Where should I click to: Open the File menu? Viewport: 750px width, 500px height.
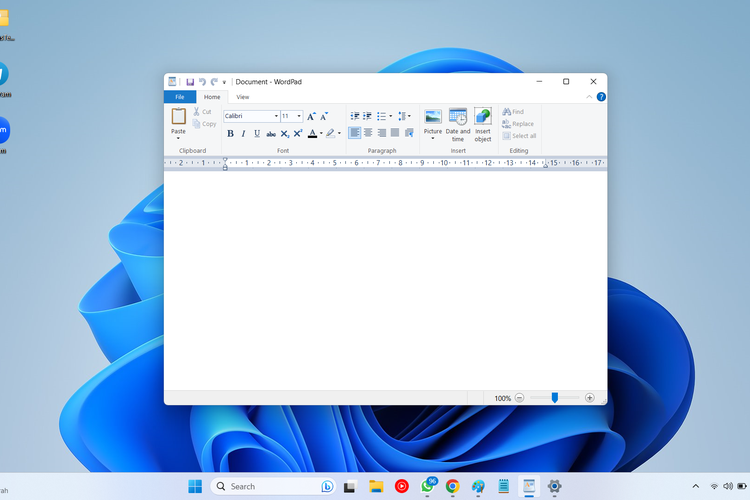click(179, 97)
